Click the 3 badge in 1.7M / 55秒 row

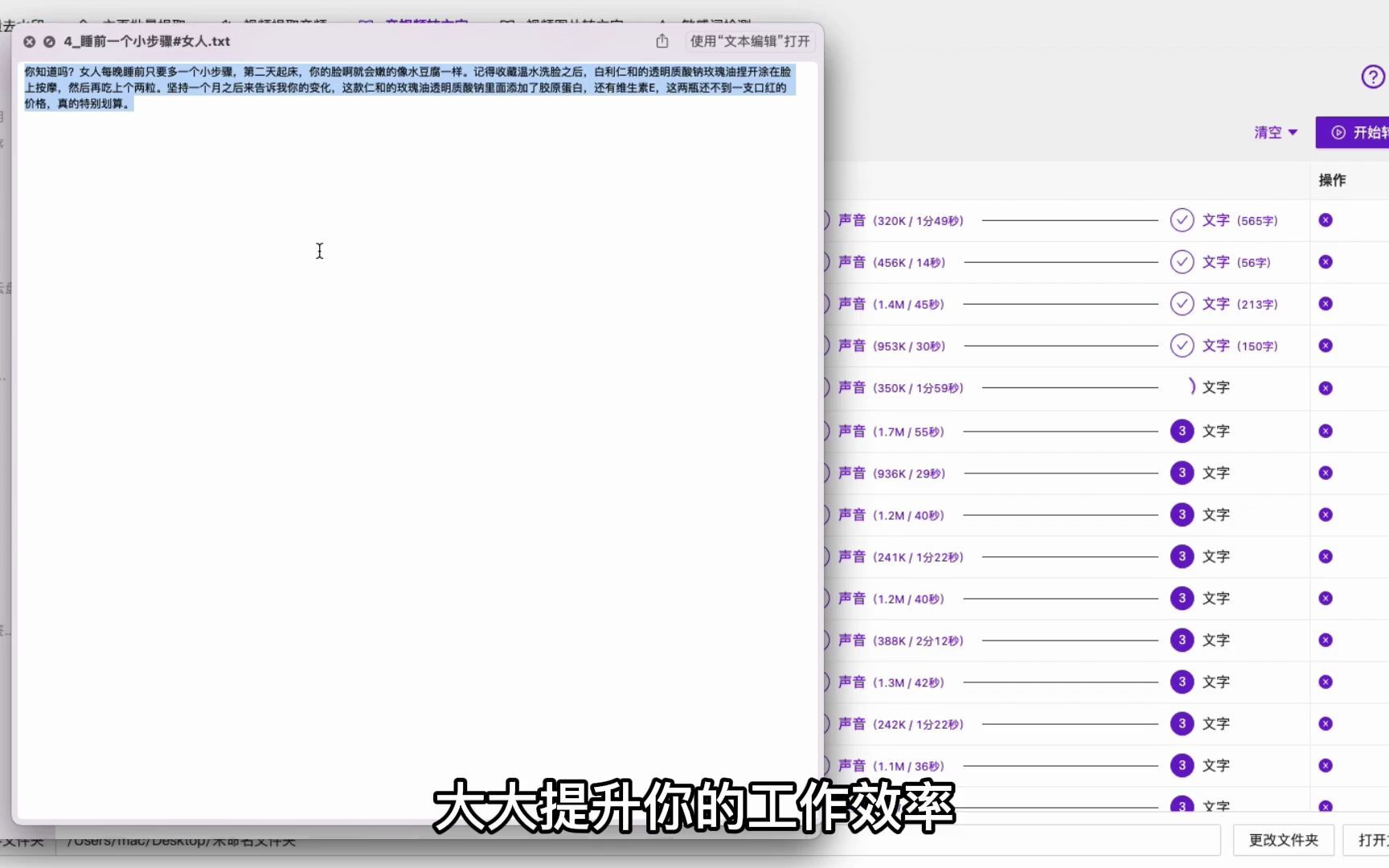(x=1182, y=432)
